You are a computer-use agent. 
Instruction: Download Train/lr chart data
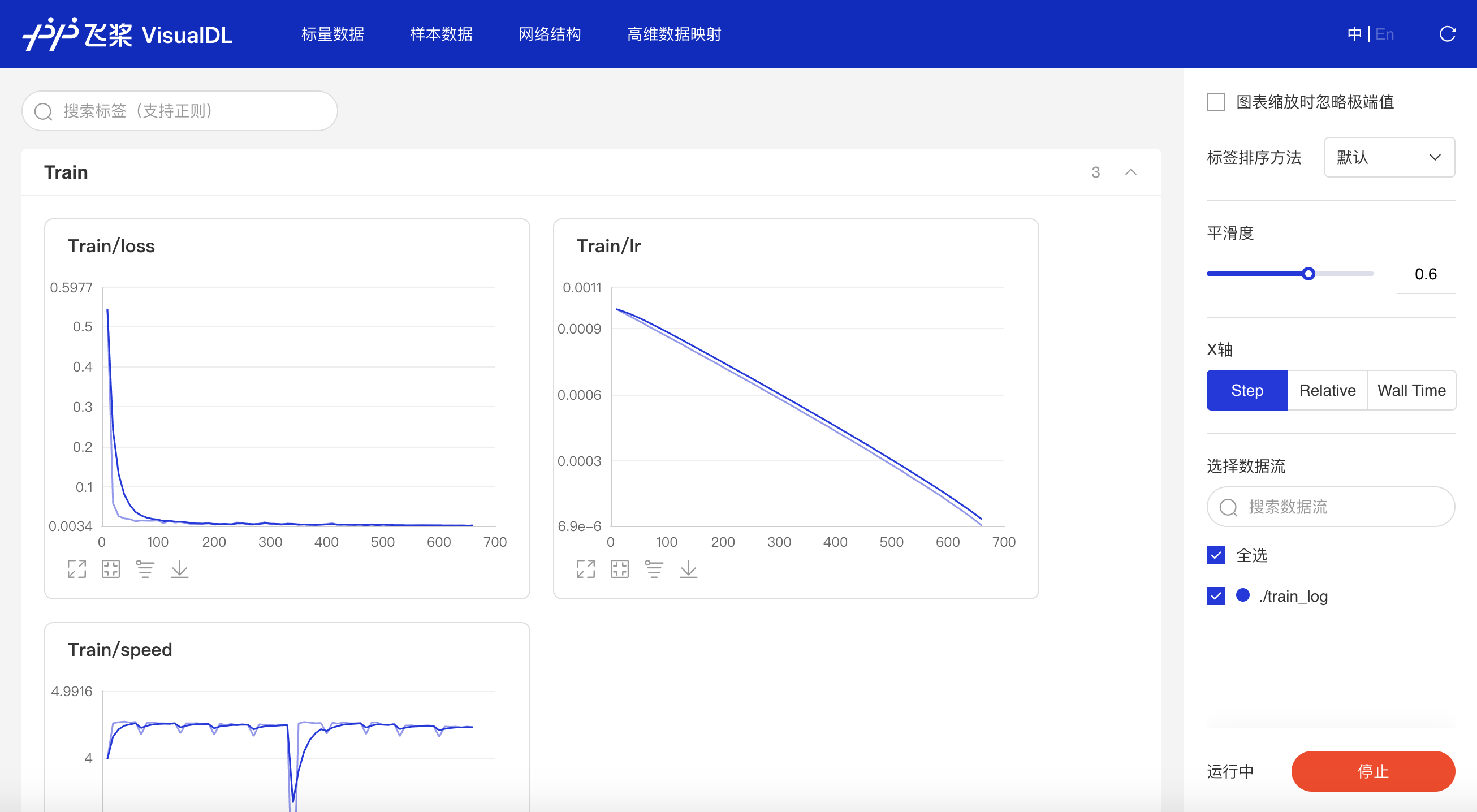point(689,569)
